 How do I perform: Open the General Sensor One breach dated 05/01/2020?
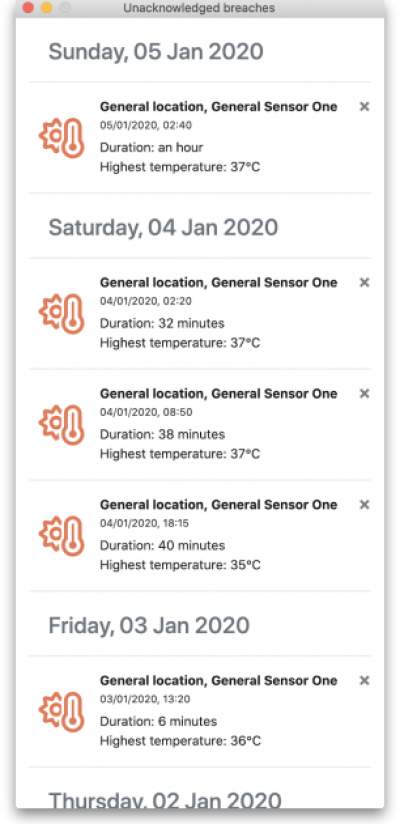tap(219, 107)
